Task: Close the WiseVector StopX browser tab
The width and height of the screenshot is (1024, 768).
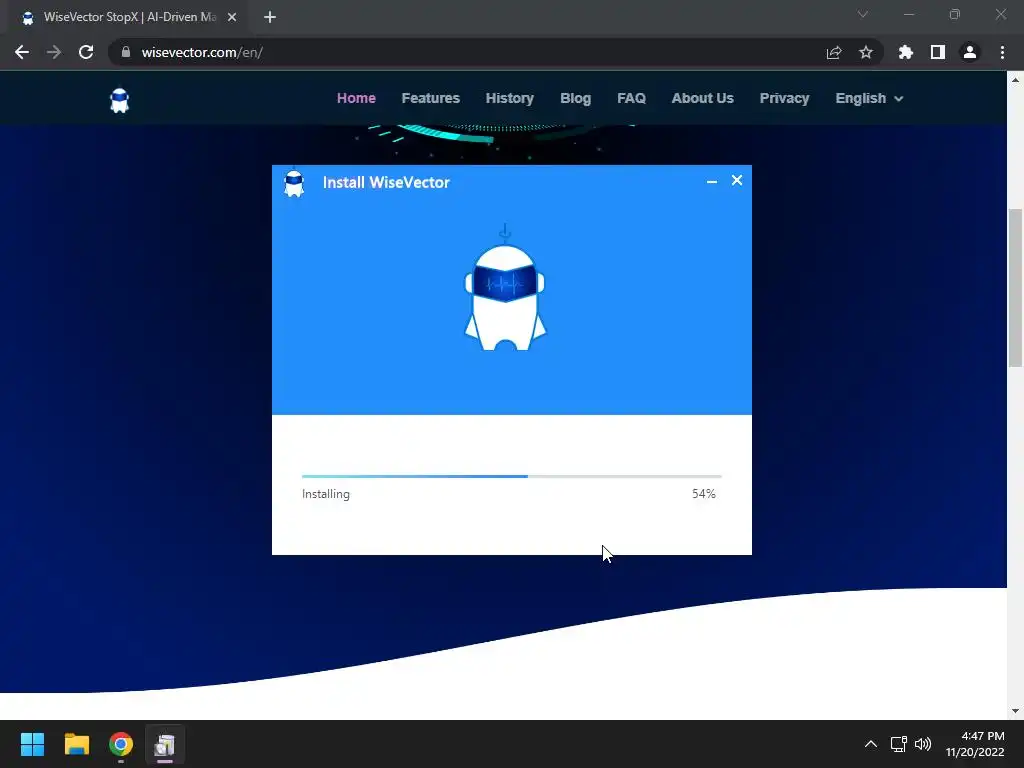Action: [x=232, y=17]
